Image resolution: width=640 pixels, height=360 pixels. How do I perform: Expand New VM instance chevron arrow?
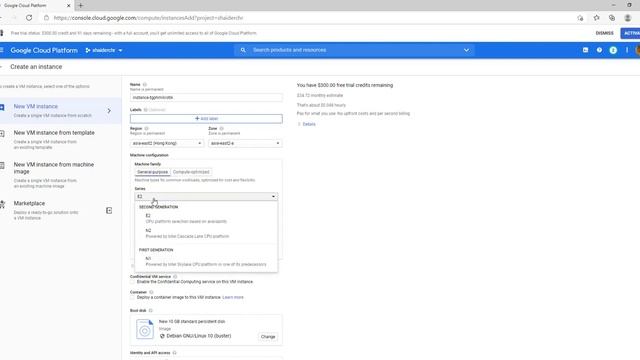109,111
